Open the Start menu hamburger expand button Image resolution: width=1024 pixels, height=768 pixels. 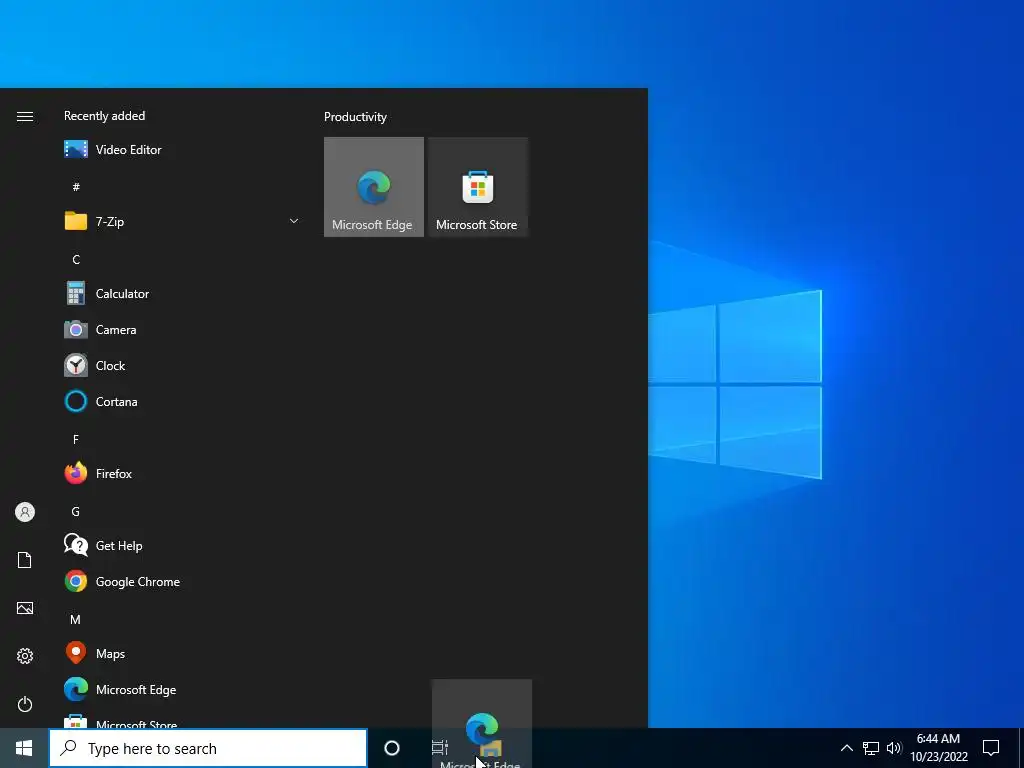pyautogui.click(x=25, y=116)
